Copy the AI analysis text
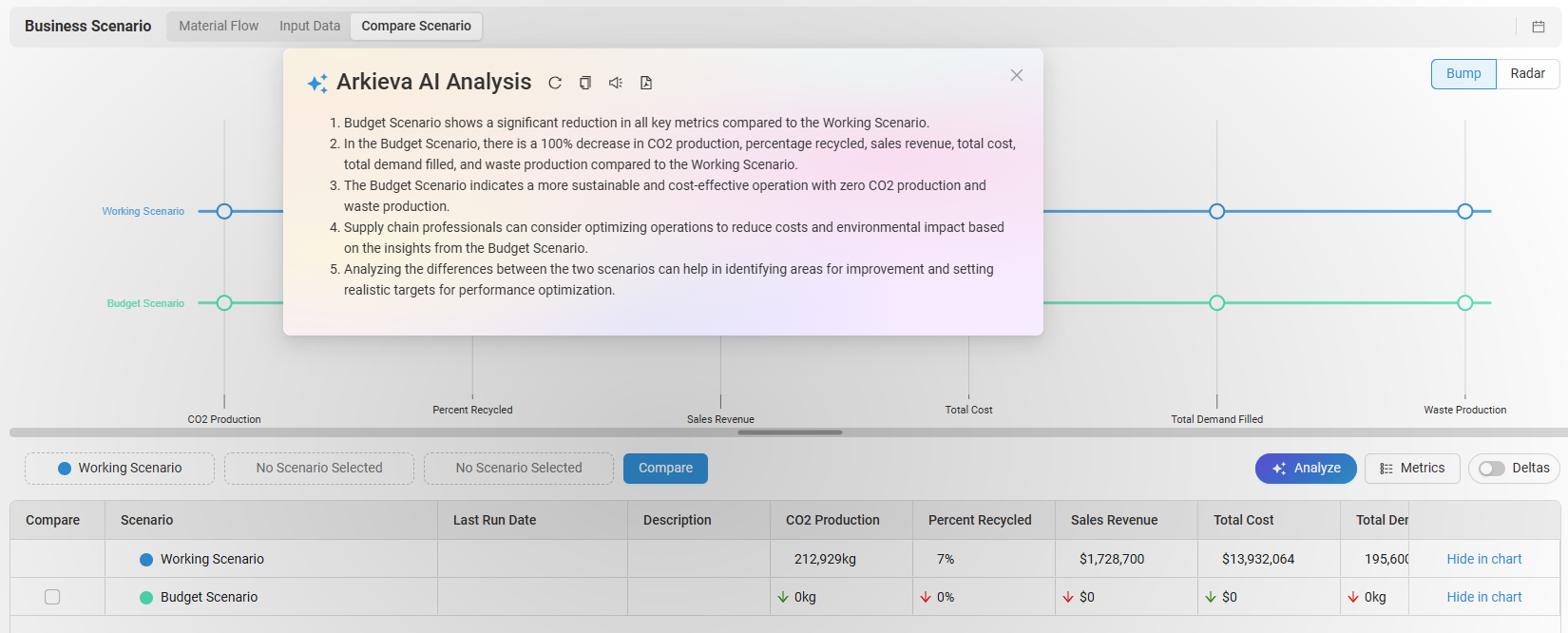1568x633 pixels. point(585,83)
